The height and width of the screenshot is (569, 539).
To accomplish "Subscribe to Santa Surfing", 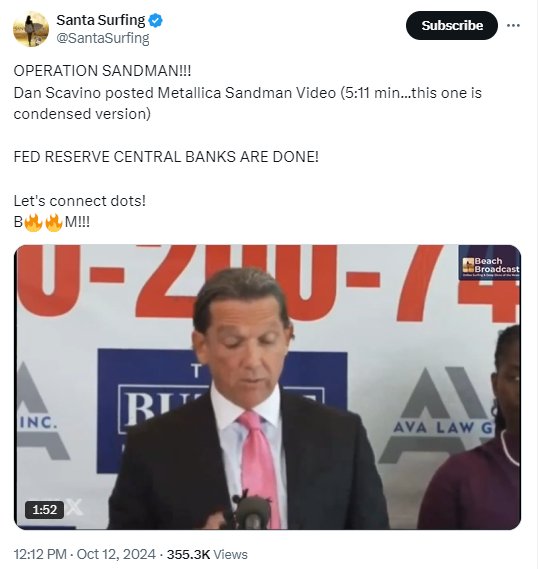I will point(452,25).
